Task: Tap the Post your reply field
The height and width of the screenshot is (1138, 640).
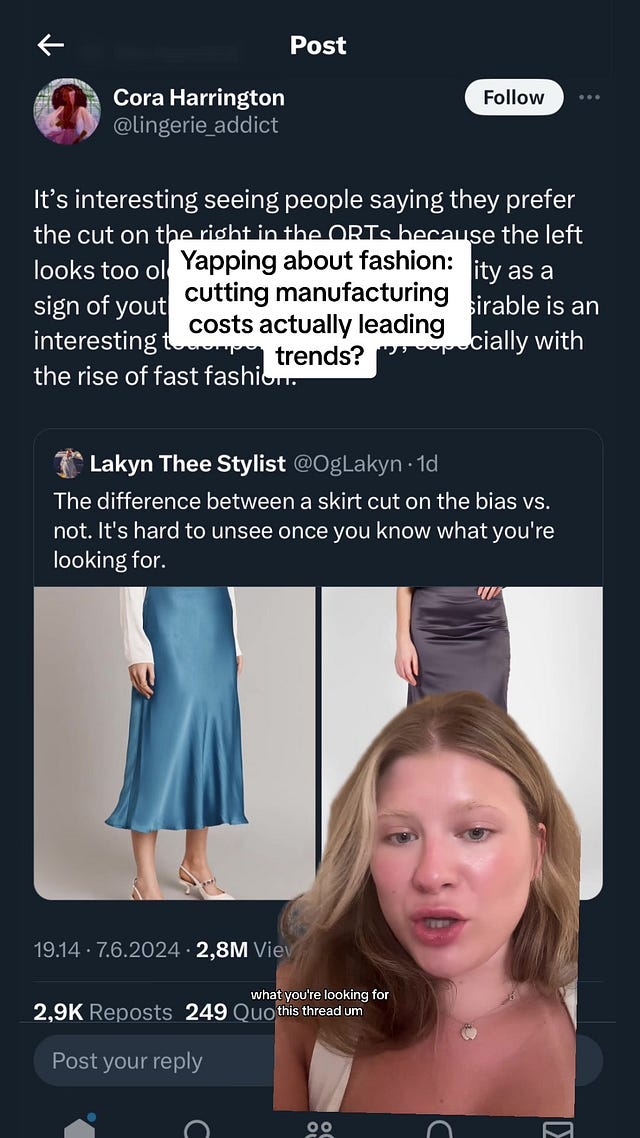Action: pos(153,1061)
